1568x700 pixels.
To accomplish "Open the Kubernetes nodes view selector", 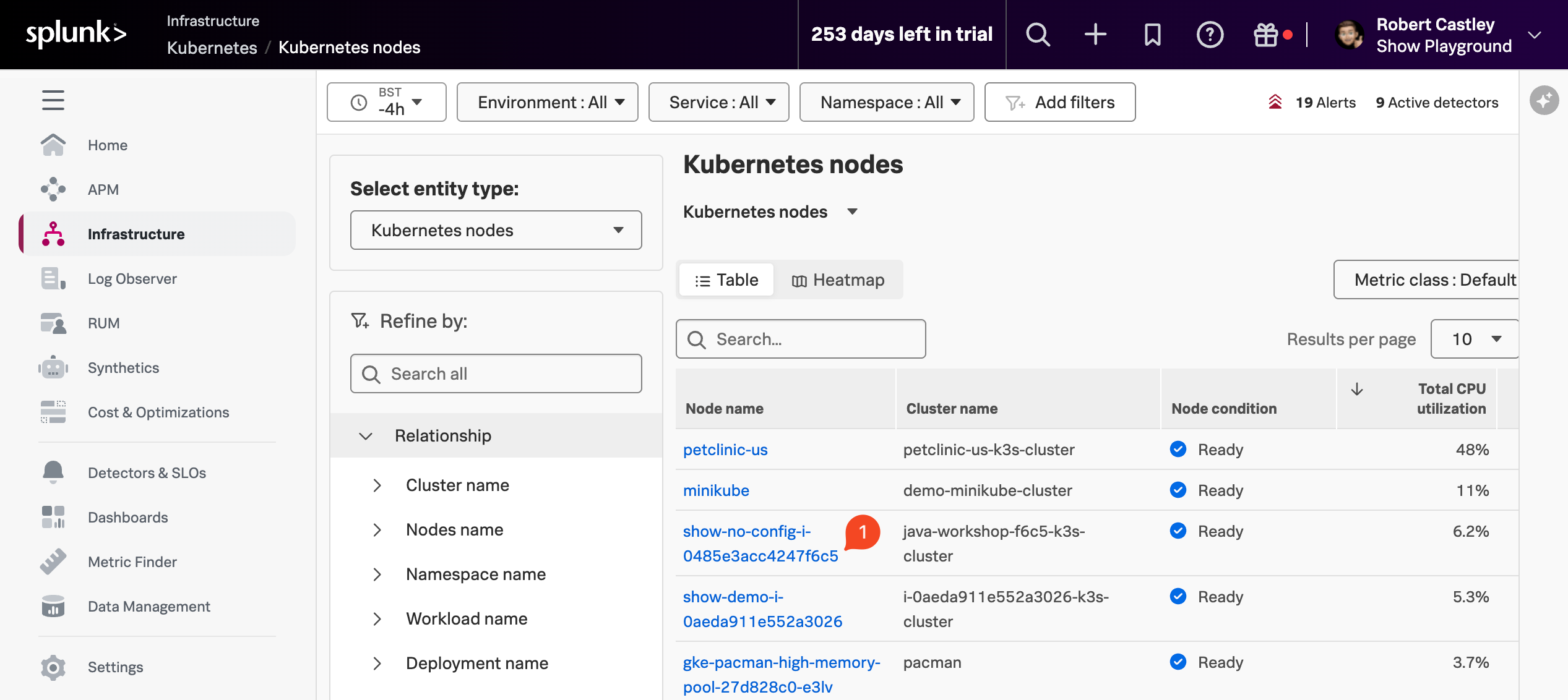I will [x=770, y=211].
